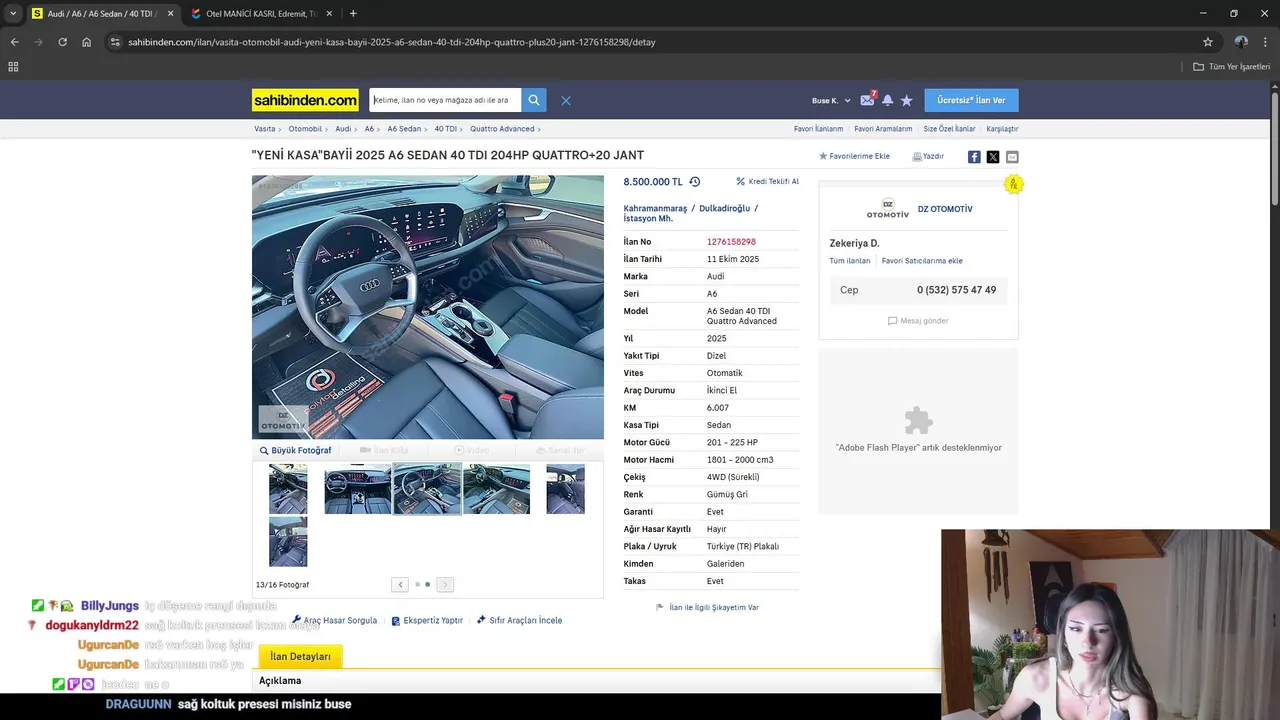Click price history clock icon
This screenshot has height=720, width=1280.
[x=695, y=182]
